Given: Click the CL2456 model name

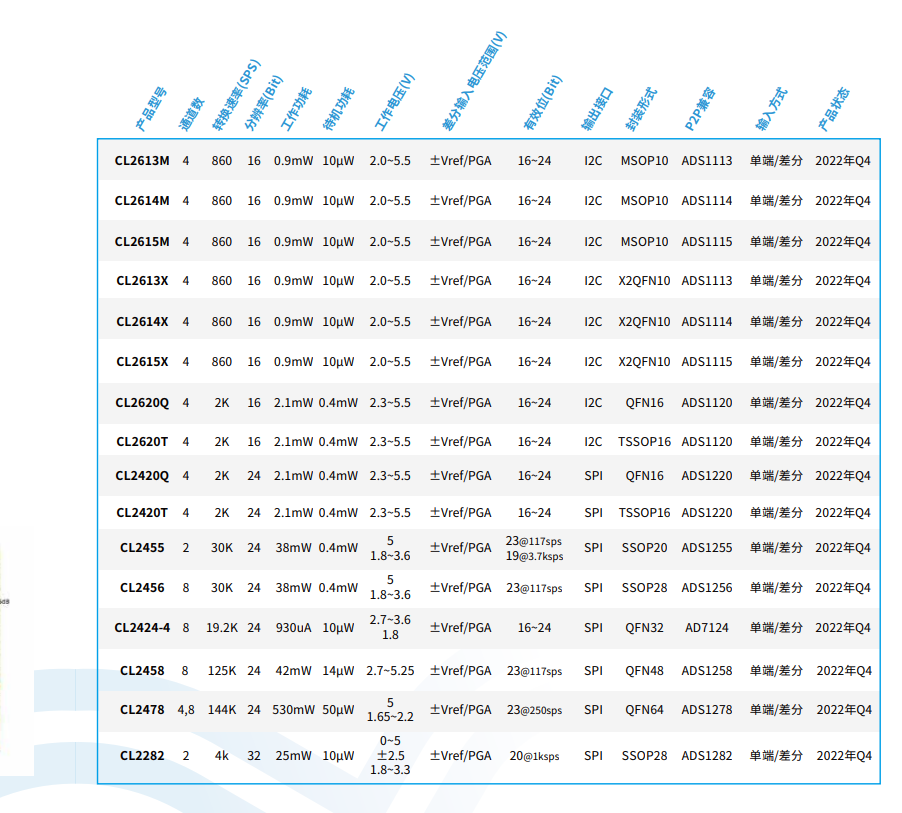Looking at the screenshot, I should 142,588.
